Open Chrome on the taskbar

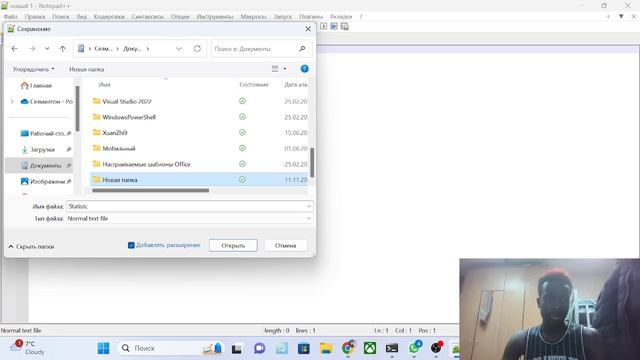point(348,348)
